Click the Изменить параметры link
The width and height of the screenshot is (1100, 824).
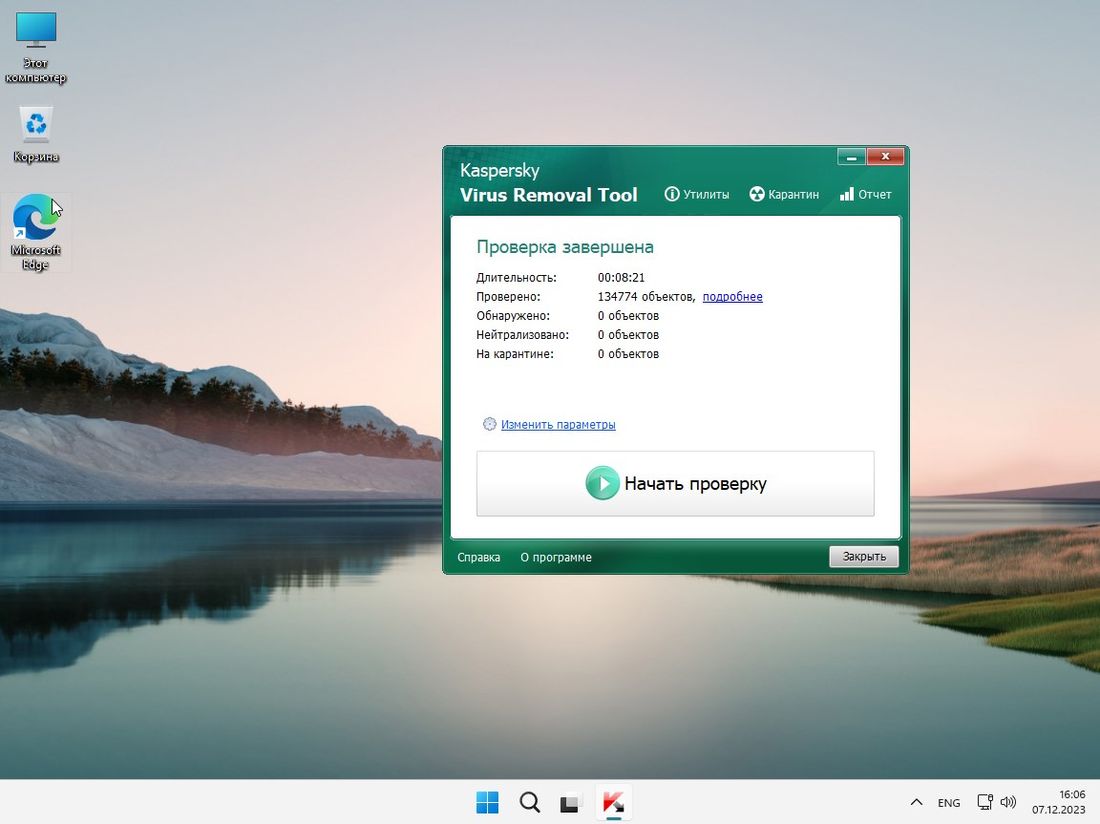558,425
